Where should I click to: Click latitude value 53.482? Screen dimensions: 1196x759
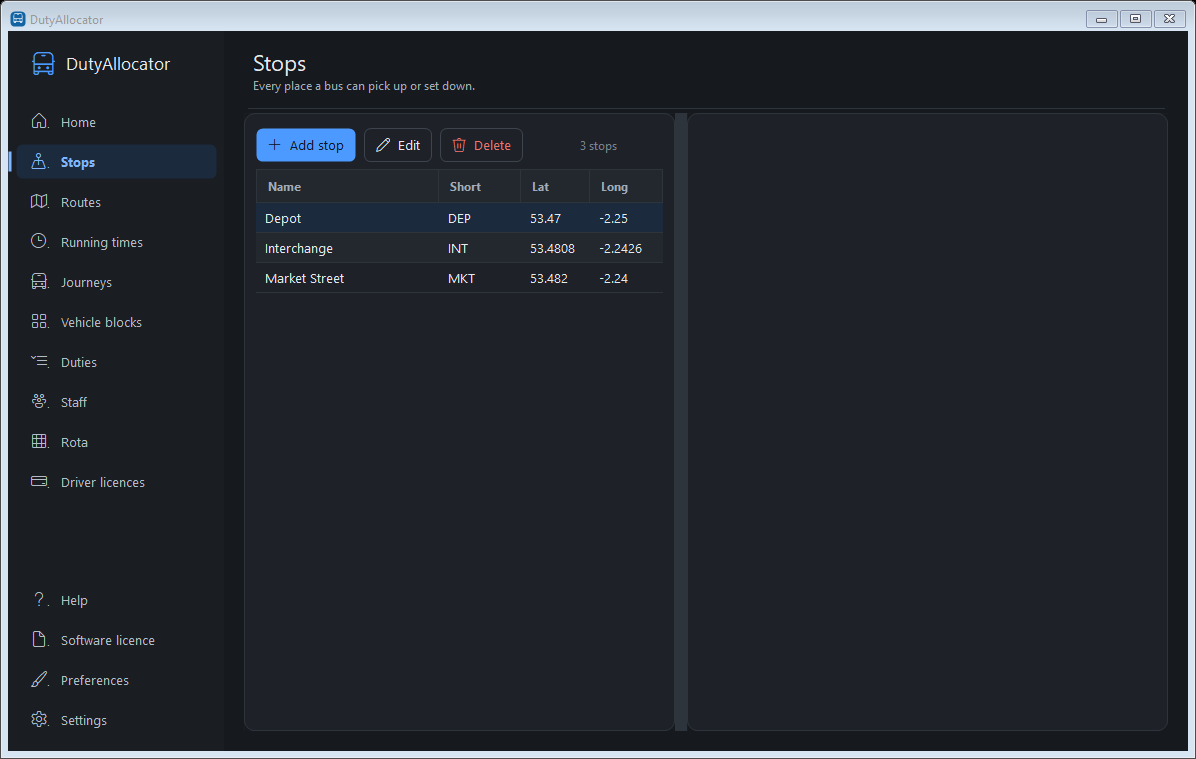pos(548,278)
